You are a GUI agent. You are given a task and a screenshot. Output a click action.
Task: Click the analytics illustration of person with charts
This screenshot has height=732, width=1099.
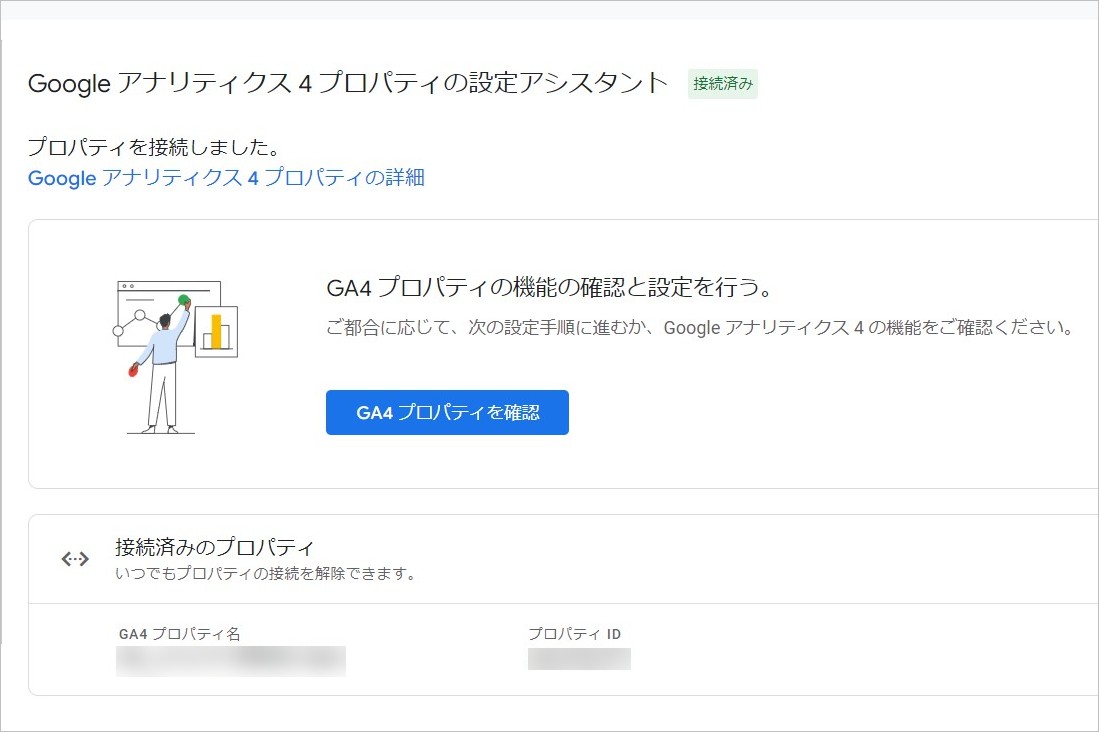pyautogui.click(x=175, y=356)
